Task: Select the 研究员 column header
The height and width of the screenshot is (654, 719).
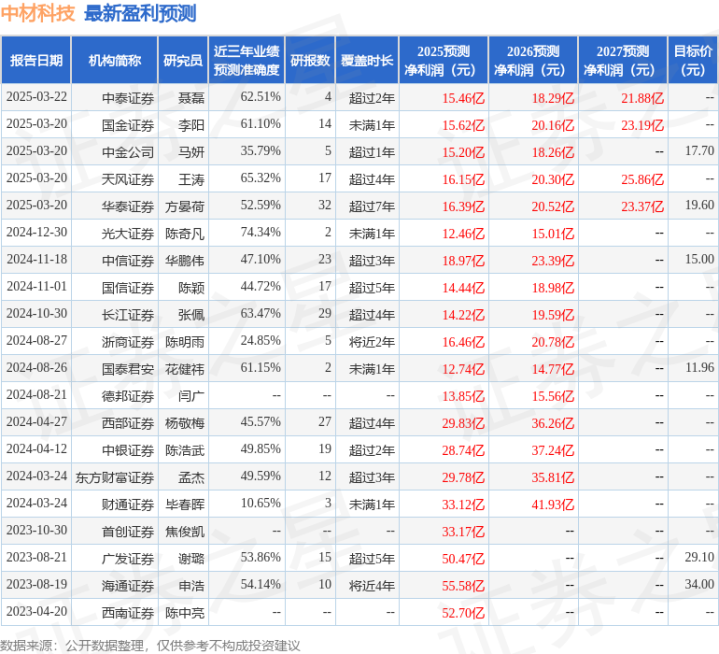Action: tap(183, 60)
